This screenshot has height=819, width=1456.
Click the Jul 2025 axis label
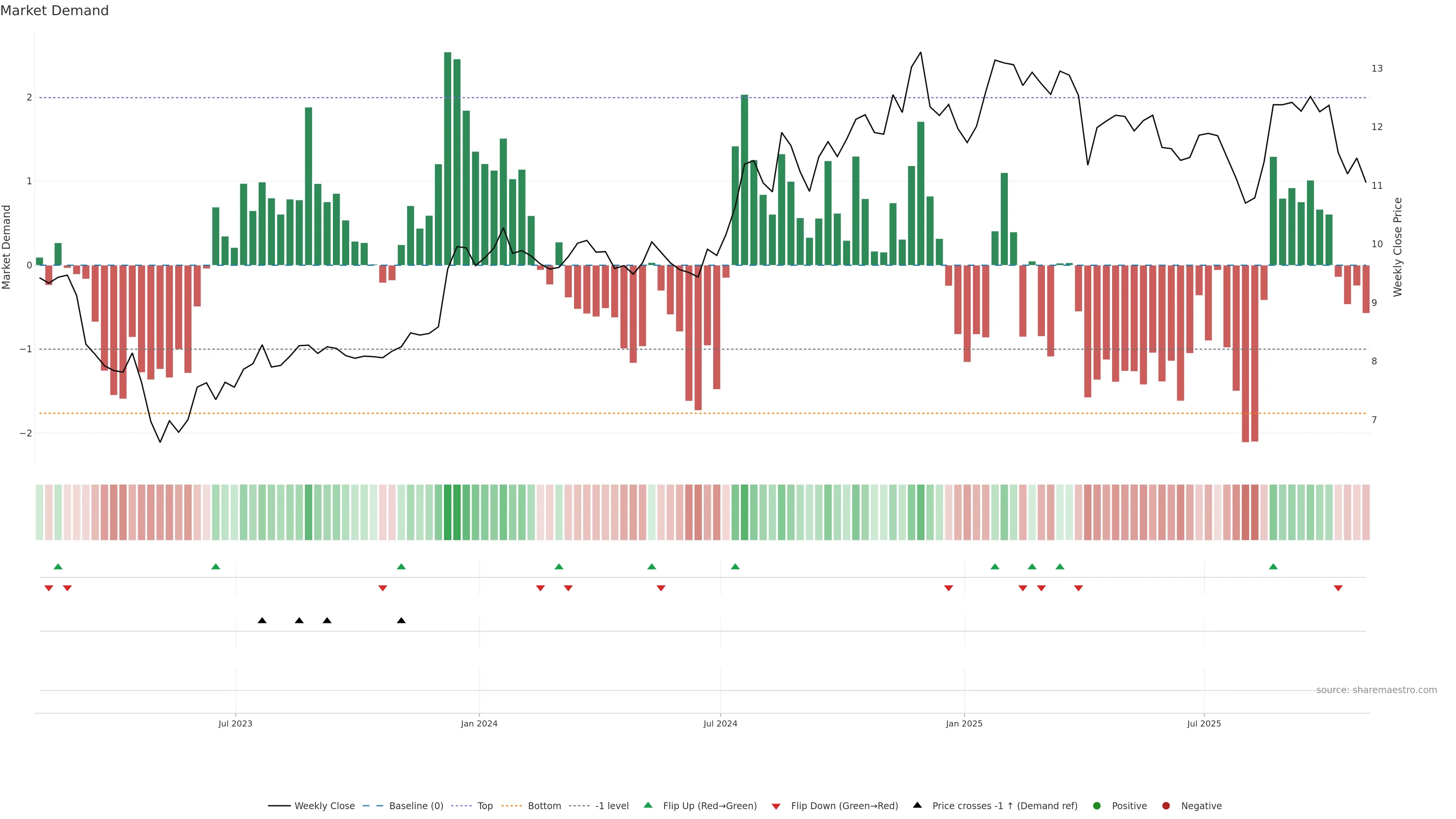coord(1203,723)
